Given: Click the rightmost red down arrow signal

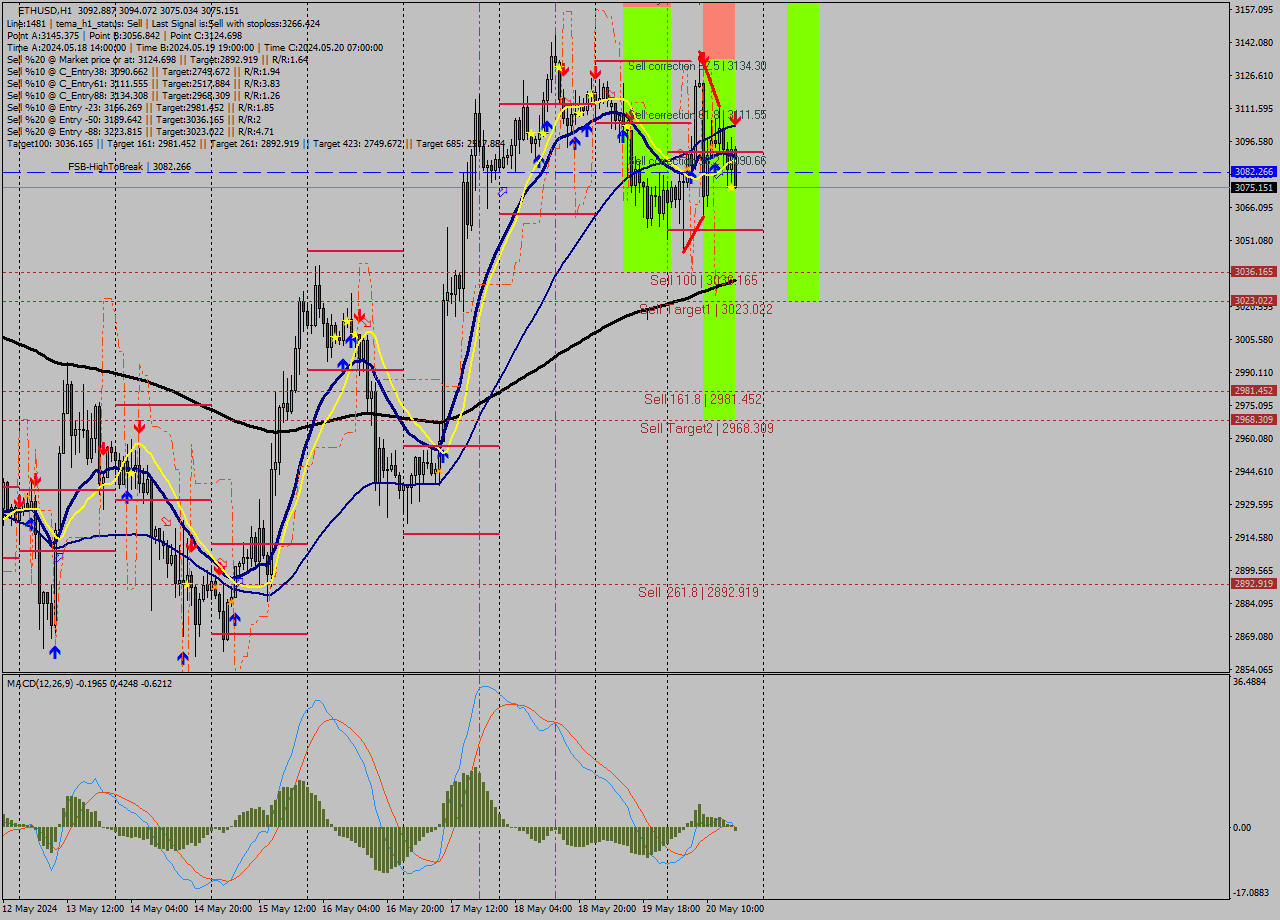Looking at the screenshot, I should pyautogui.click(x=735, y=118).
